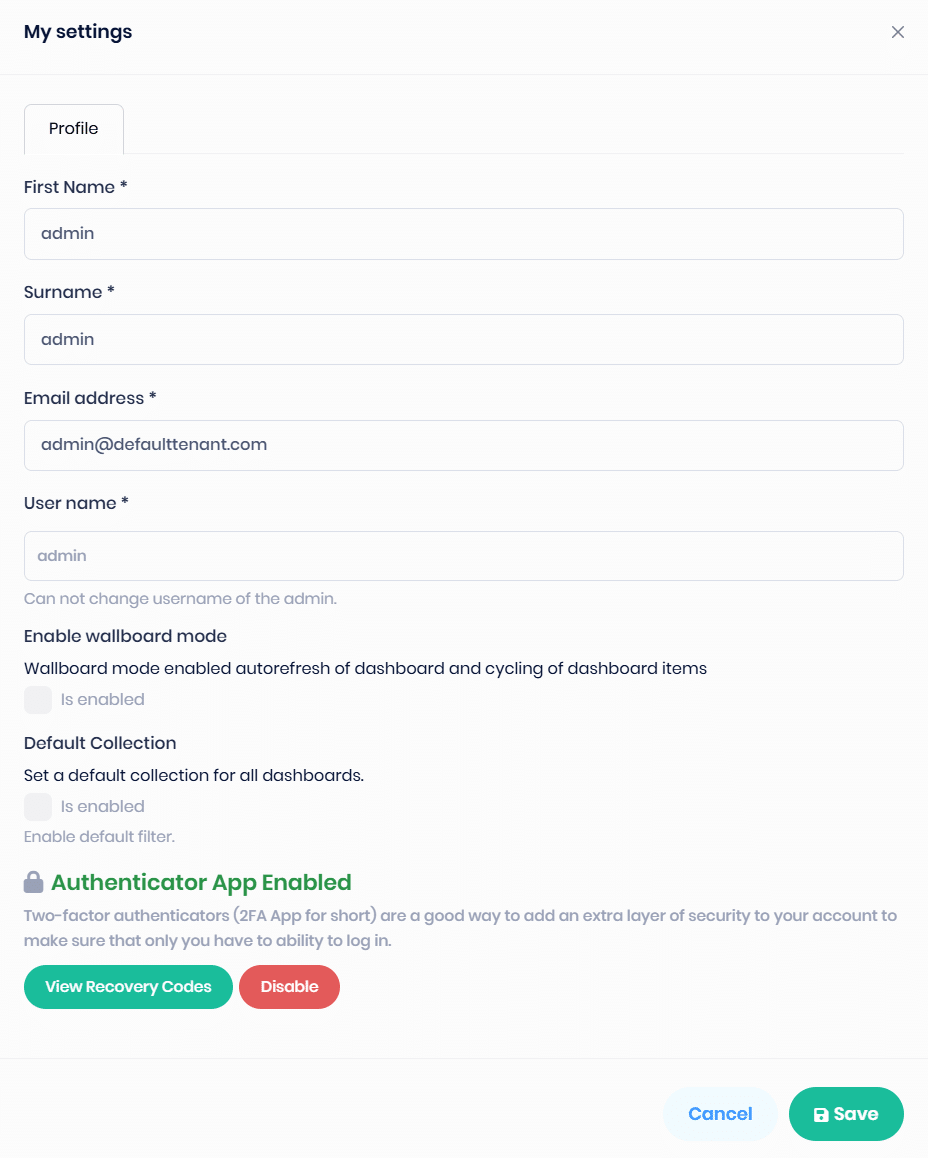
Task: Click the "First Name" field label
Action: pyautogui.click(x=70, y=187)
